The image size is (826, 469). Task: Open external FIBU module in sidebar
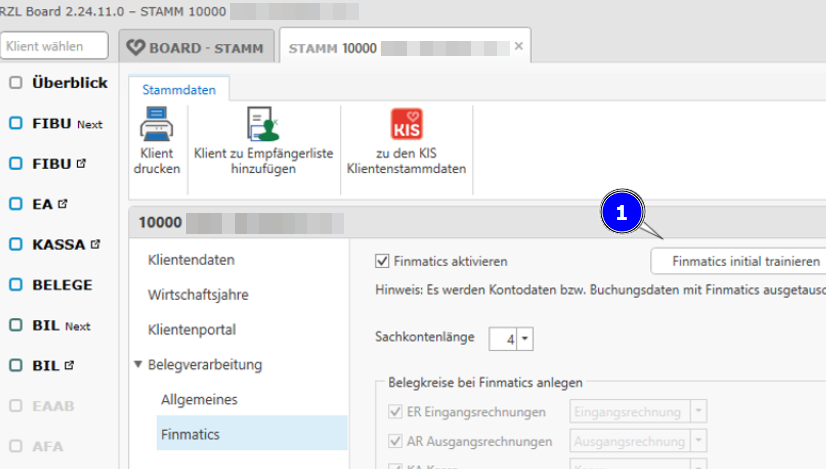click(x=53, y=164)
